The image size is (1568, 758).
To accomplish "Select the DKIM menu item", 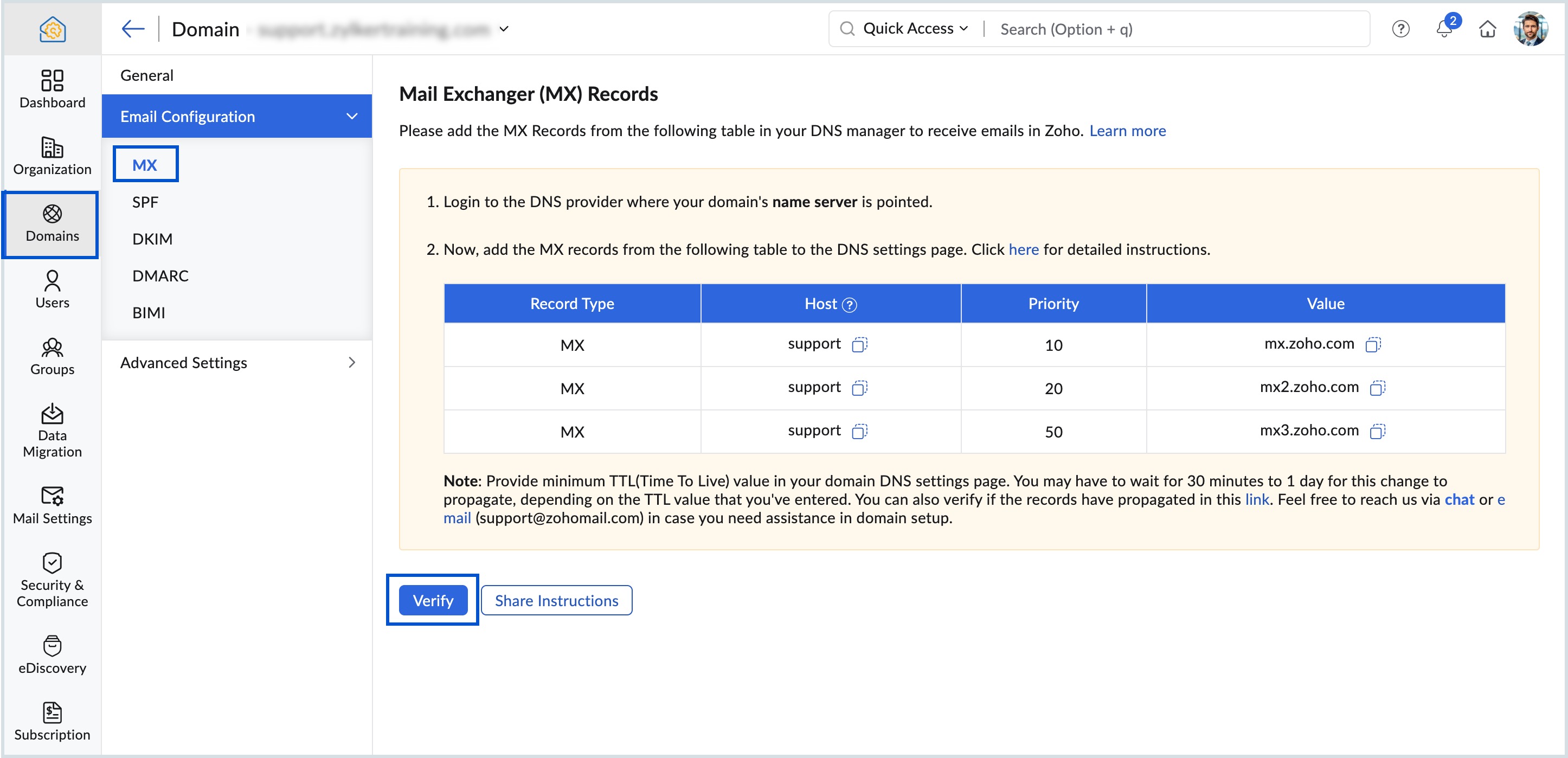I will click(x=152, y=239).
